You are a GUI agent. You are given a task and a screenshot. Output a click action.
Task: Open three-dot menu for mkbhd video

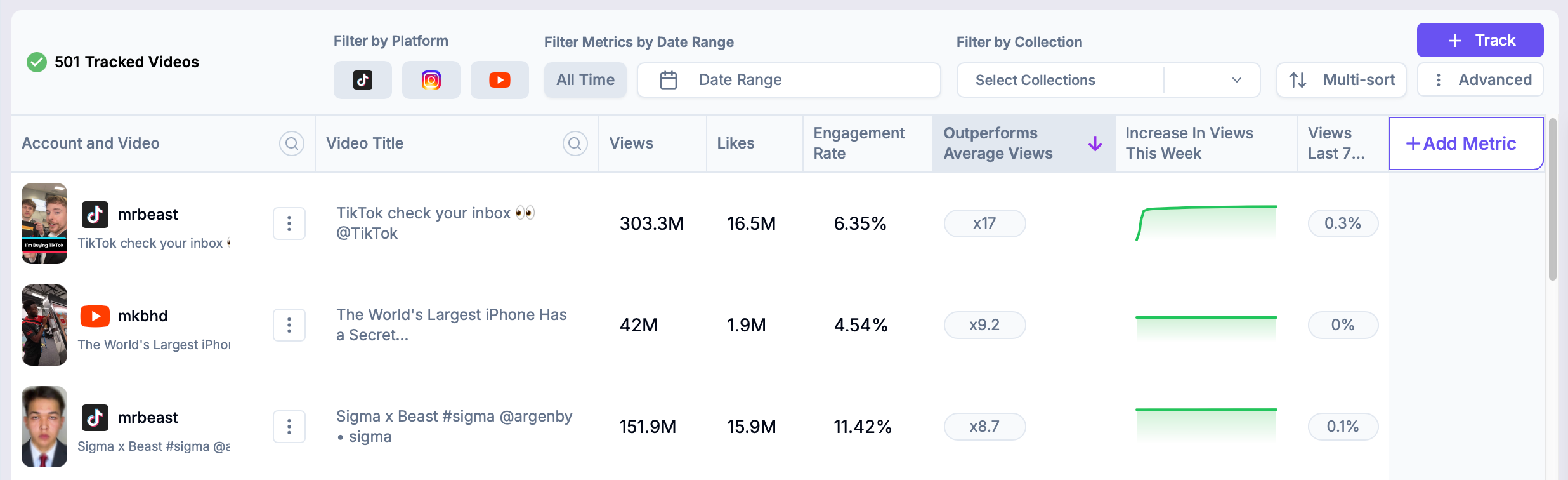(289, 325)
